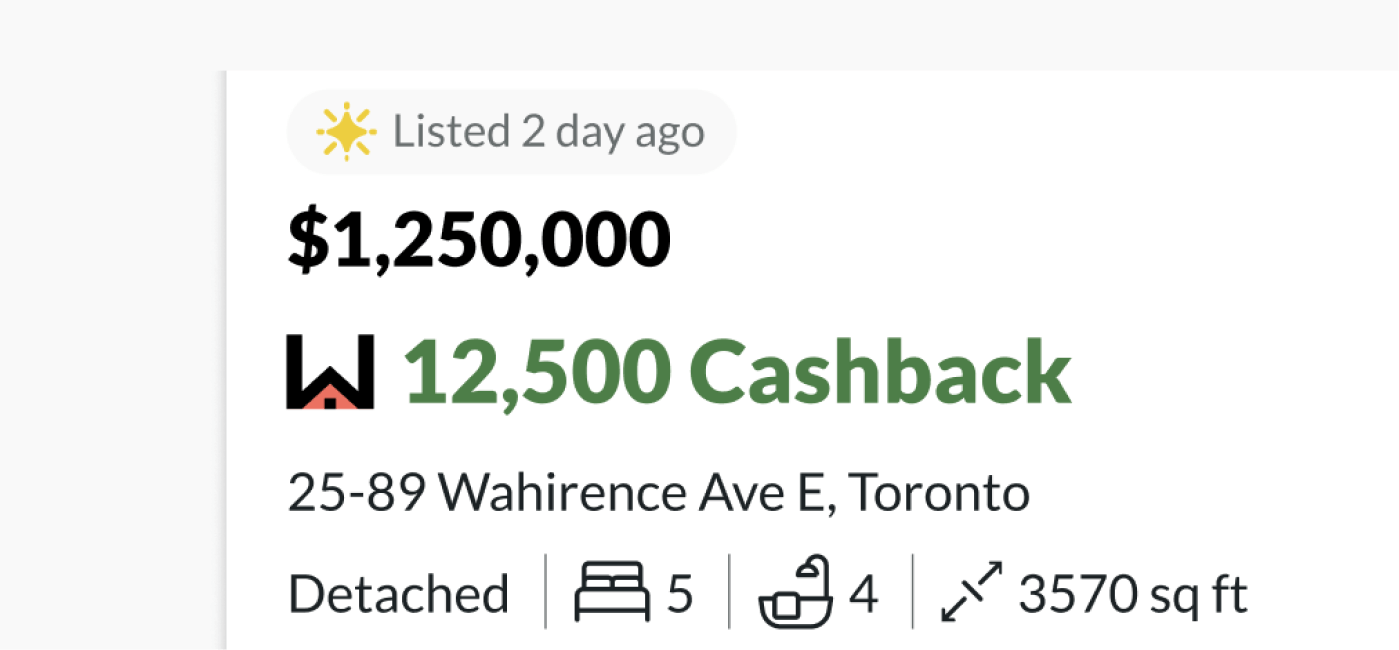Viewport: 1399px width, 650px height.
Task: Click the bathroom count "4"
Action: pyautogui.click(x=864, y=595)
